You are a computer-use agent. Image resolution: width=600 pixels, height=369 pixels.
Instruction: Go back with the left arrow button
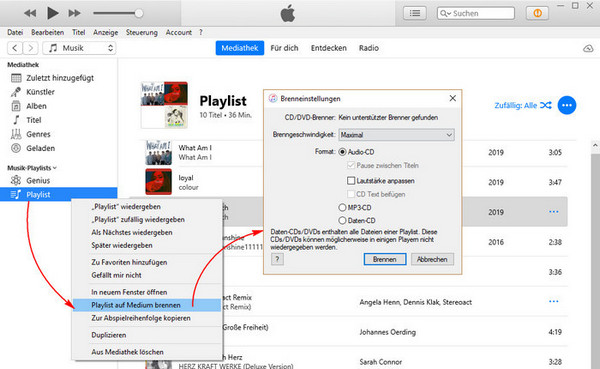pos(15,48)
